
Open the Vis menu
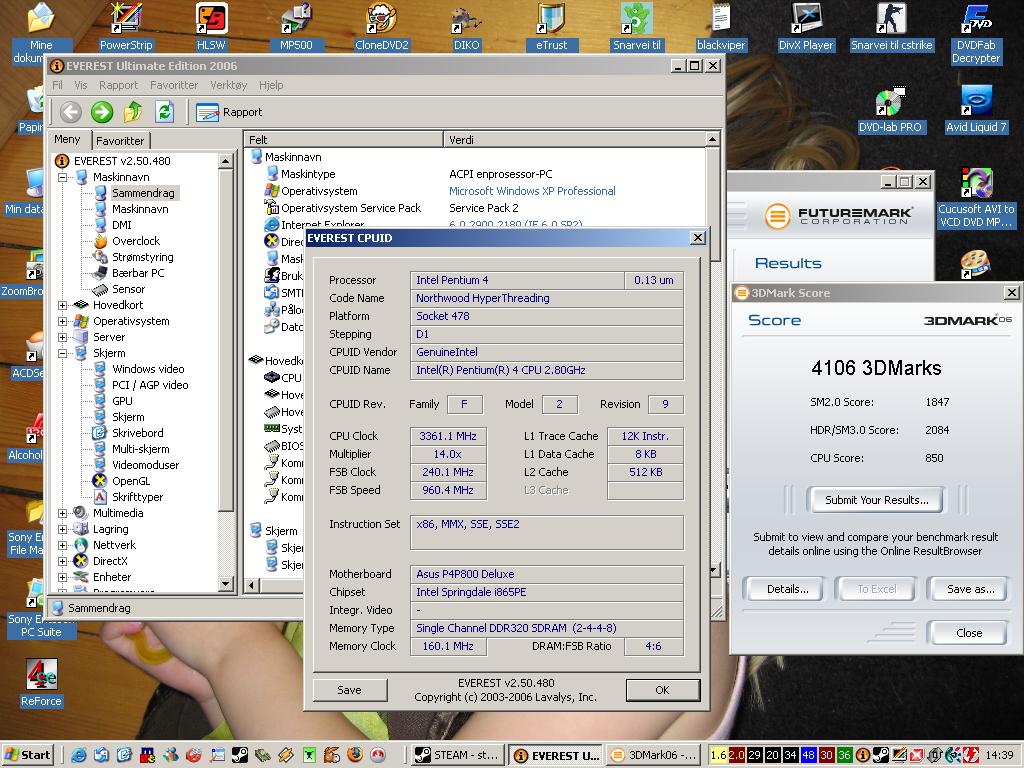tap(81, 85)
